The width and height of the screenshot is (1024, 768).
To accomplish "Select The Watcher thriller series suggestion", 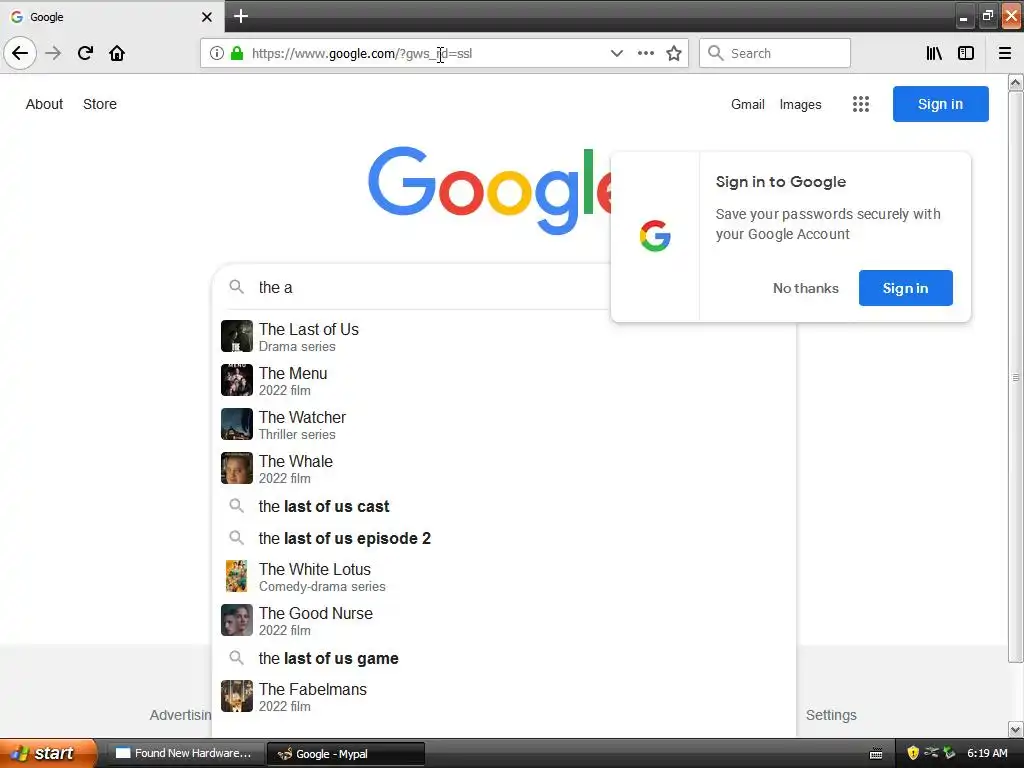I will coord(503,424).
